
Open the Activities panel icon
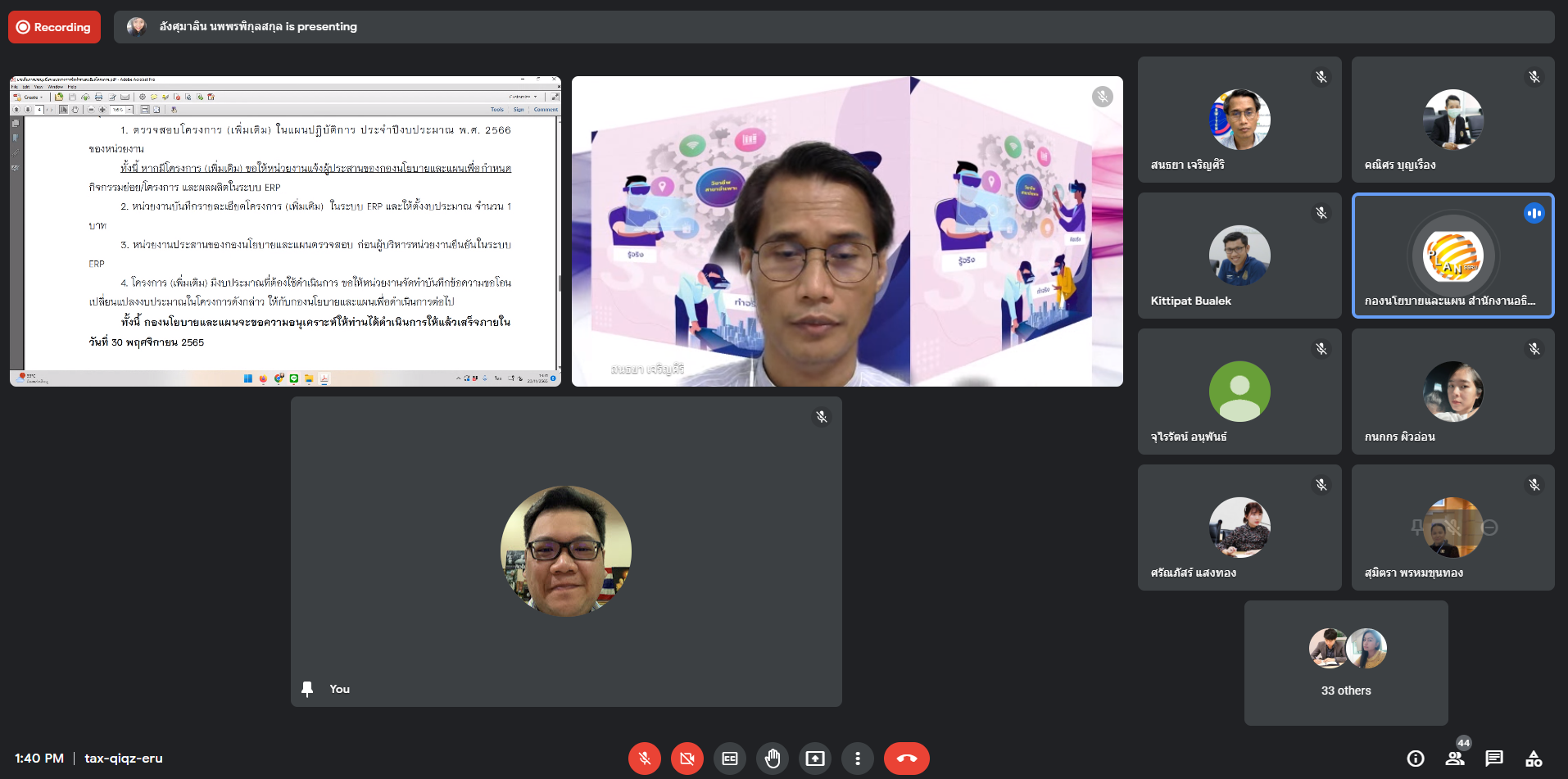click(x=1534, y=759)
